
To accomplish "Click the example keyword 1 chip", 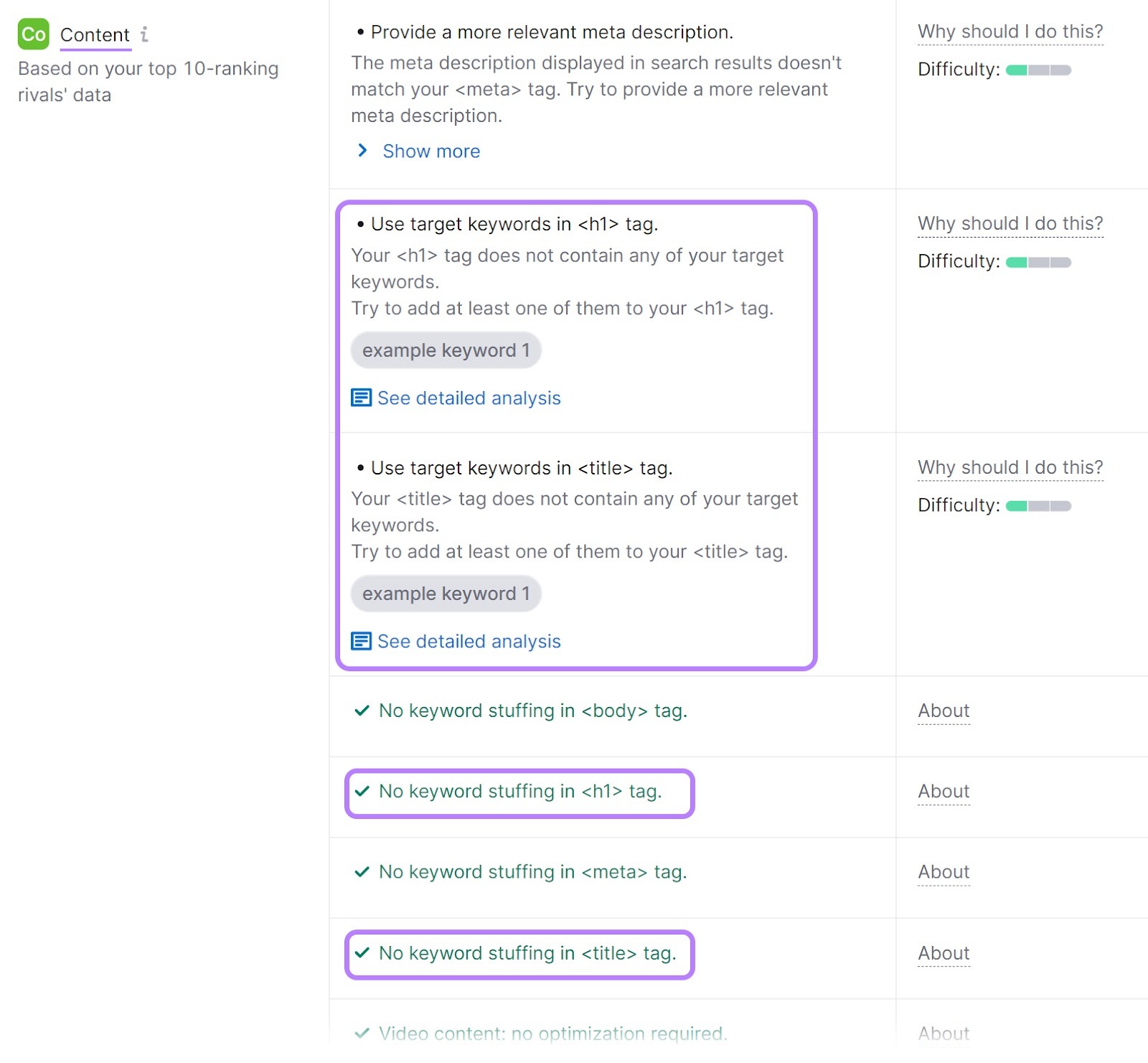I will (x=446, y=350).
